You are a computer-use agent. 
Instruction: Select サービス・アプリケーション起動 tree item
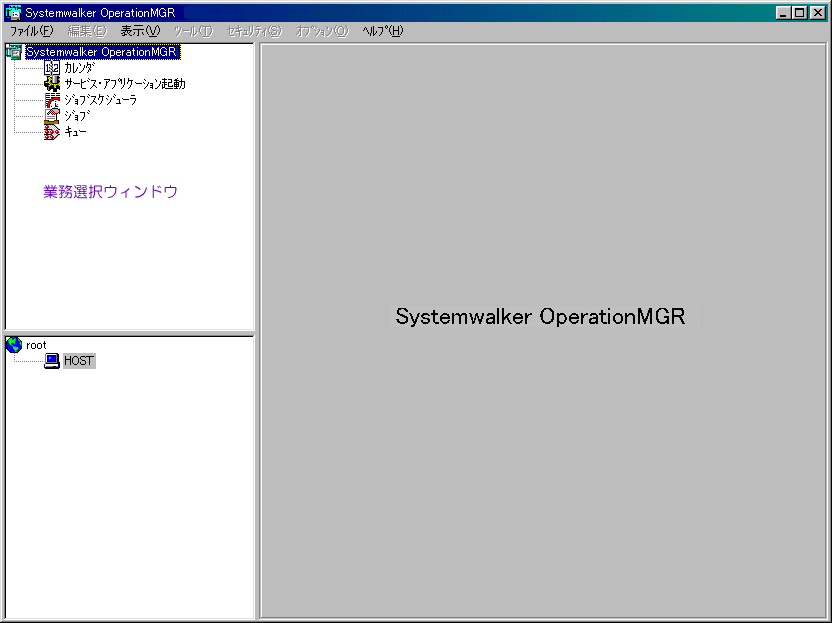click(x=125, y=84)
